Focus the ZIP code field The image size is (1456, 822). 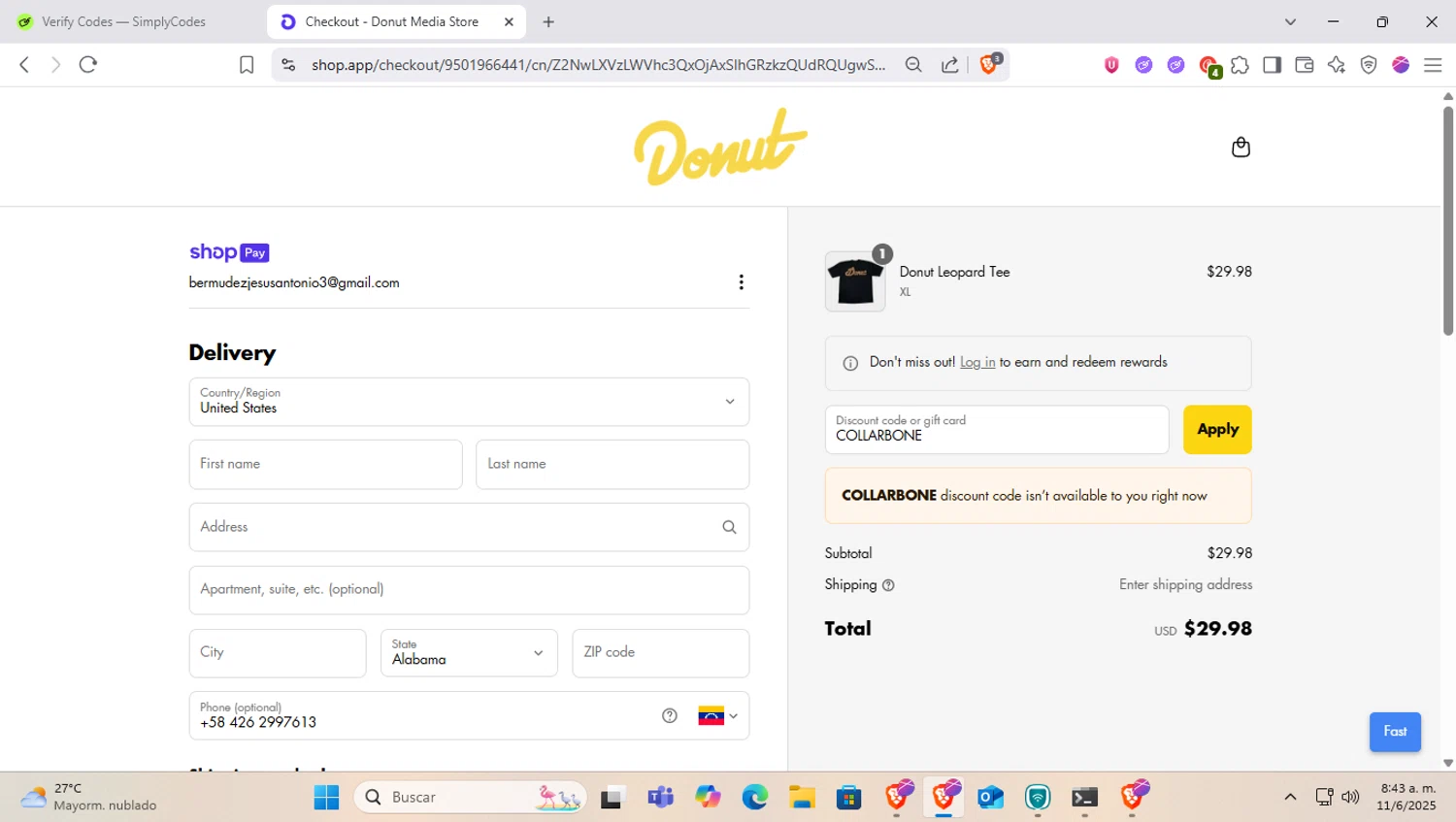click(660, 653)
